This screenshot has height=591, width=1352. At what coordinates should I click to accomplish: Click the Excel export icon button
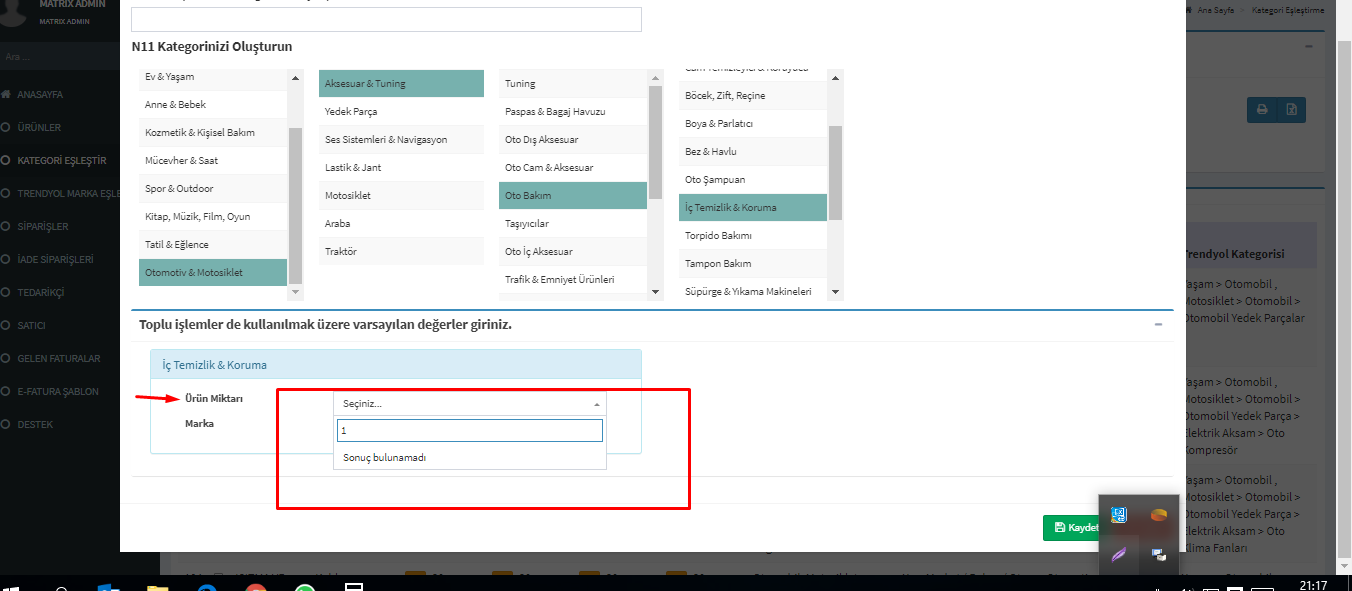pyautogui.click(x=1292, y=110)
